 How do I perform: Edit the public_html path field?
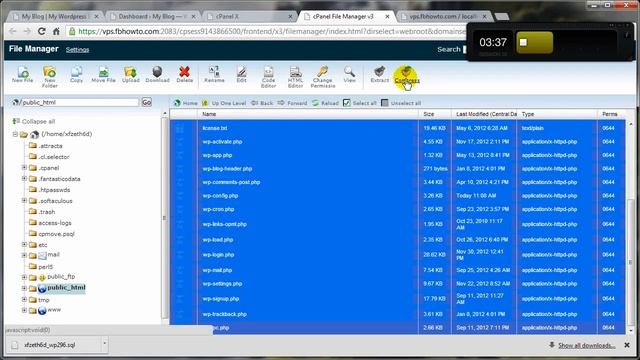[x=79, y=102]
